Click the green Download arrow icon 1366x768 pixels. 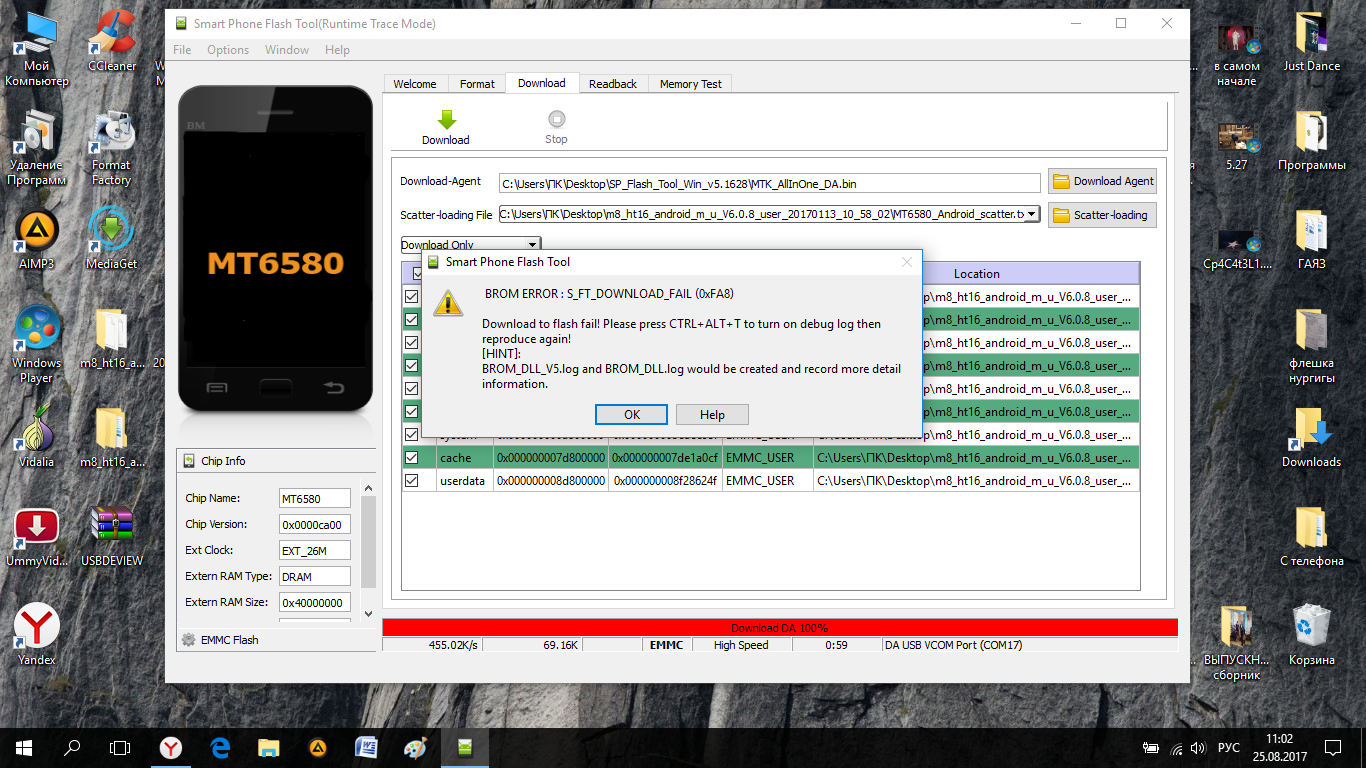tap(446, 119)
